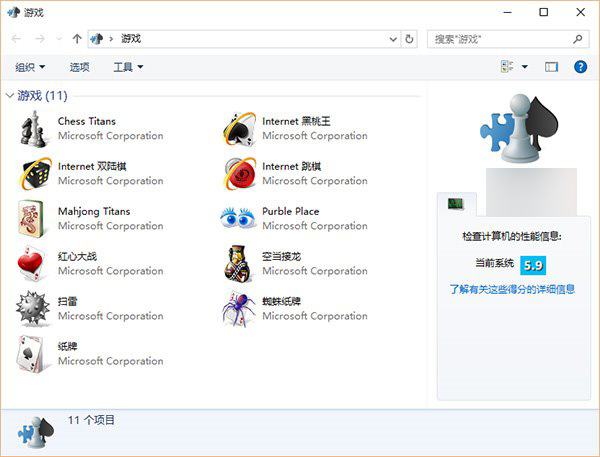Screen dimensions: 600x457
Task: Open the Mahjong Titans icon
Action: click(x=33, y=219)
